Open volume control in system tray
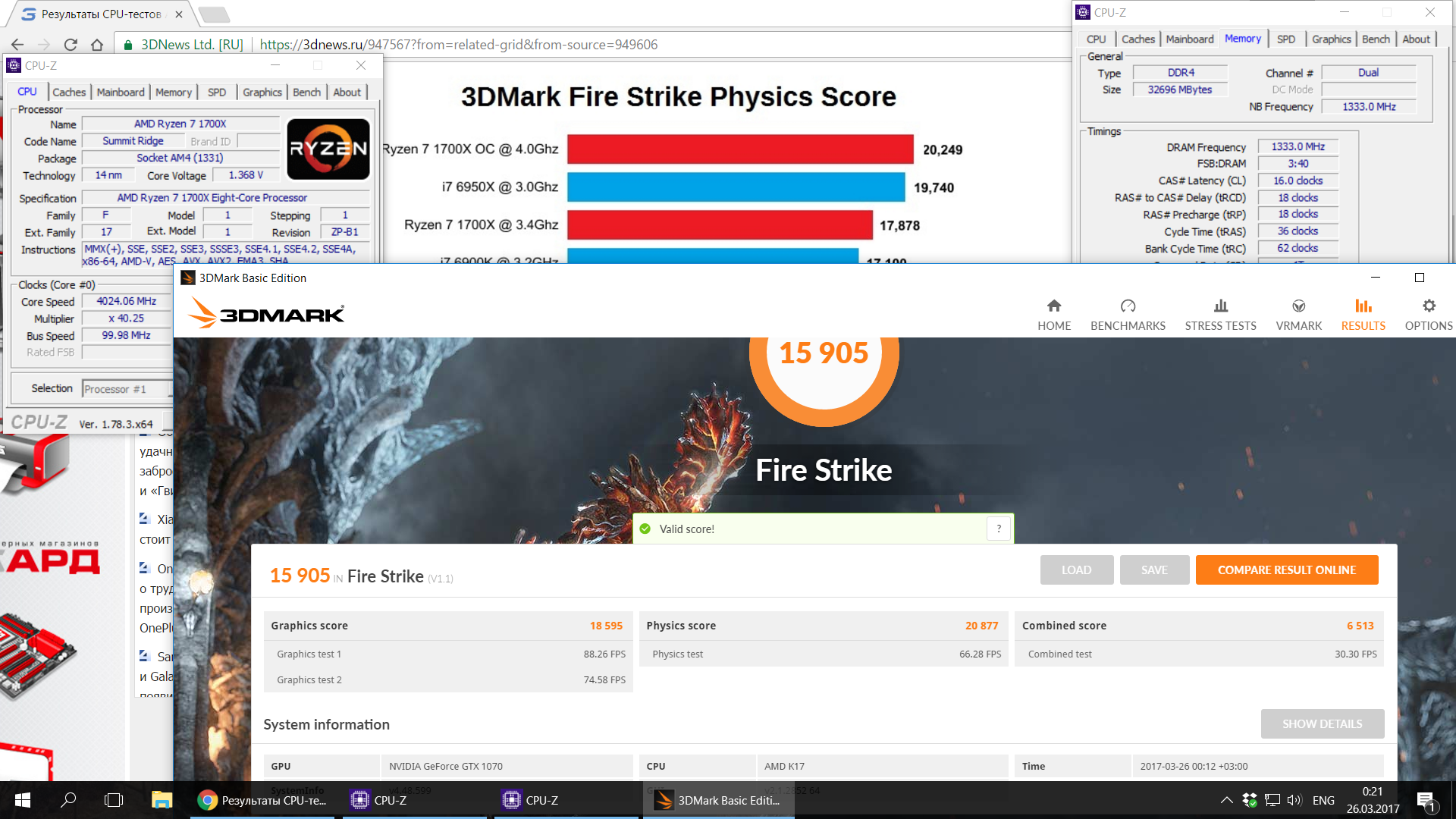 pos(1294,800)
